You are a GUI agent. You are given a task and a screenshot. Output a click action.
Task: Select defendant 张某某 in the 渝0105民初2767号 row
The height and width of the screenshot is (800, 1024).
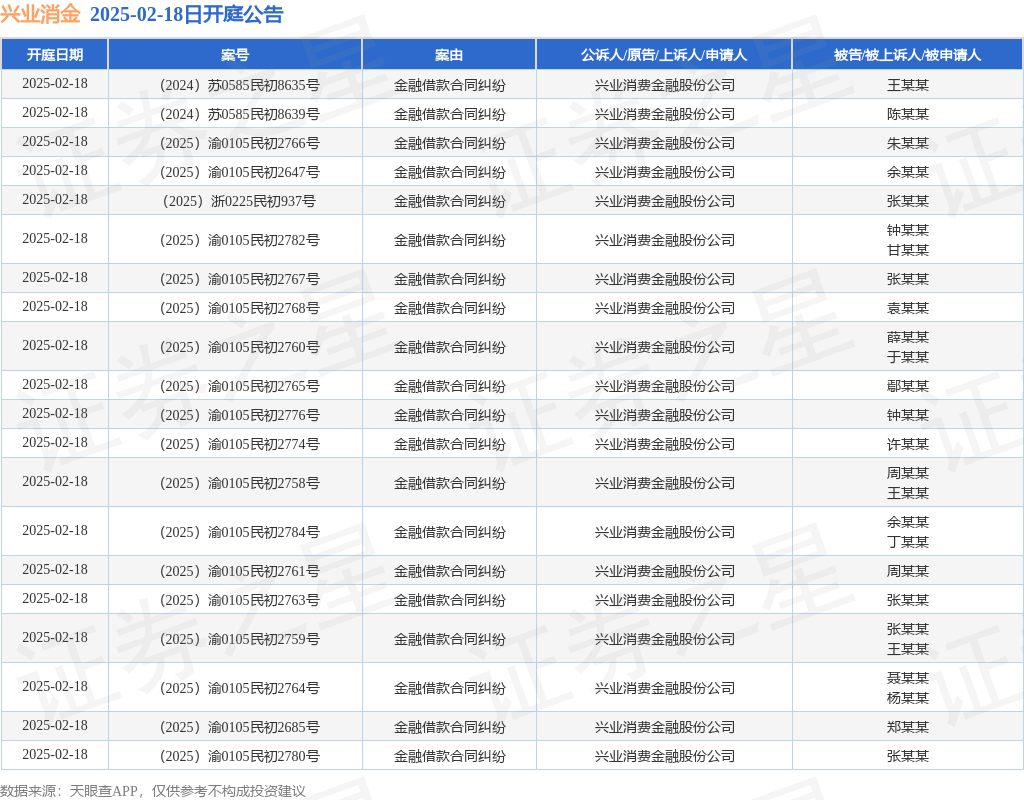(908, 280)
